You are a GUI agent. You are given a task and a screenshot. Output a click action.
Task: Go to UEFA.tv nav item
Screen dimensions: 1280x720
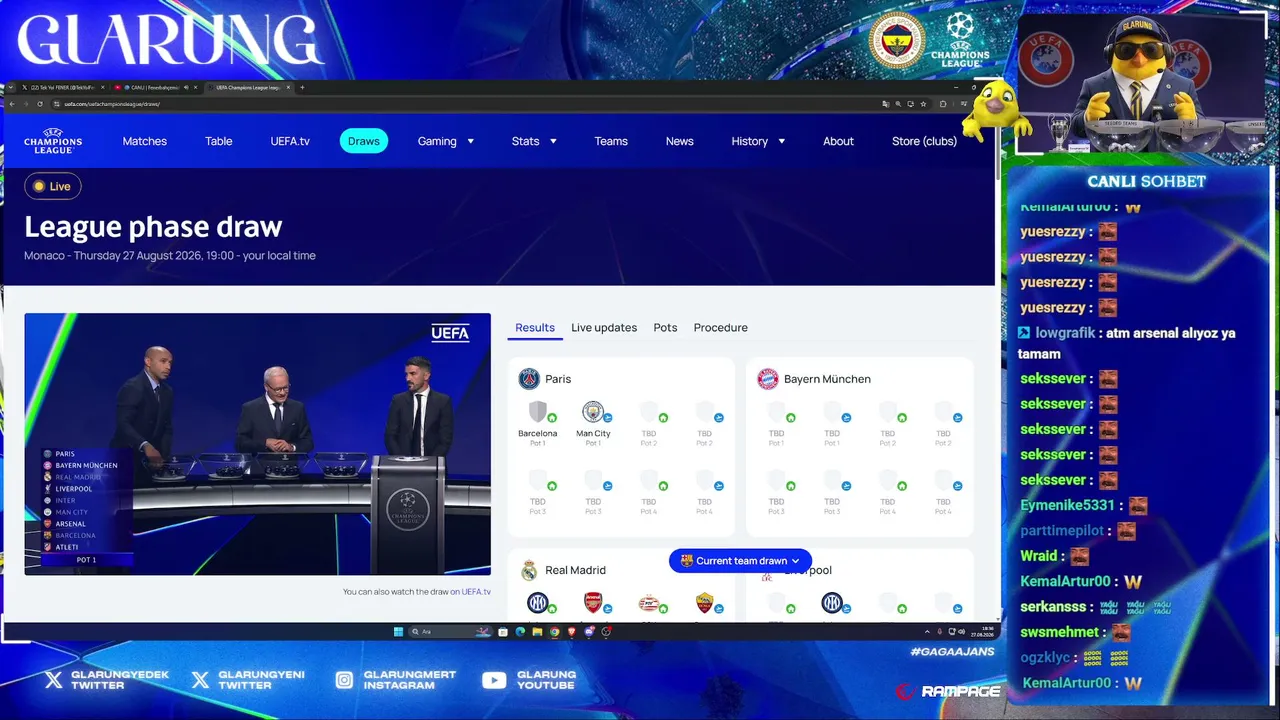(290, 141)
